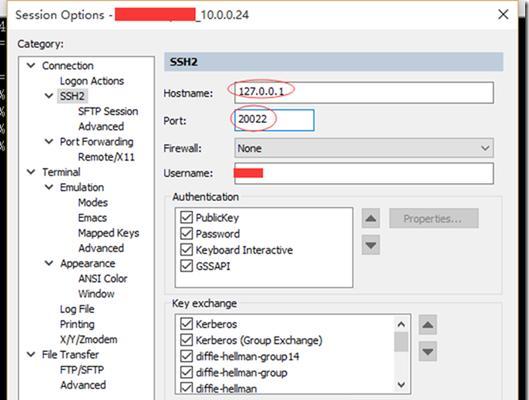The height and width of the screenshot is (400, 529).
Task: Select X/Y/Zmodem category
Action: tap(88, 339)
